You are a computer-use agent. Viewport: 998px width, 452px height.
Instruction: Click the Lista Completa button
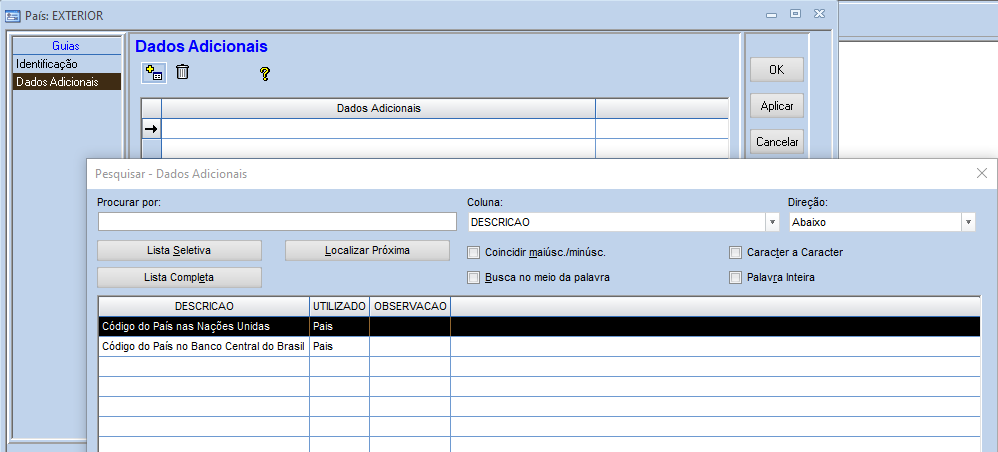point(179,277)
